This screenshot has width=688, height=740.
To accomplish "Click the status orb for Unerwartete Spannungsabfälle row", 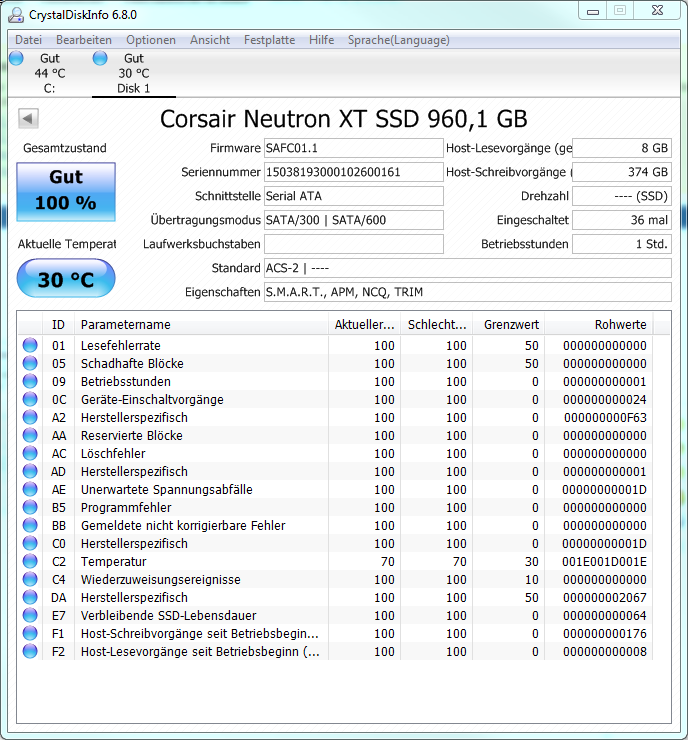I will [30, 489].
